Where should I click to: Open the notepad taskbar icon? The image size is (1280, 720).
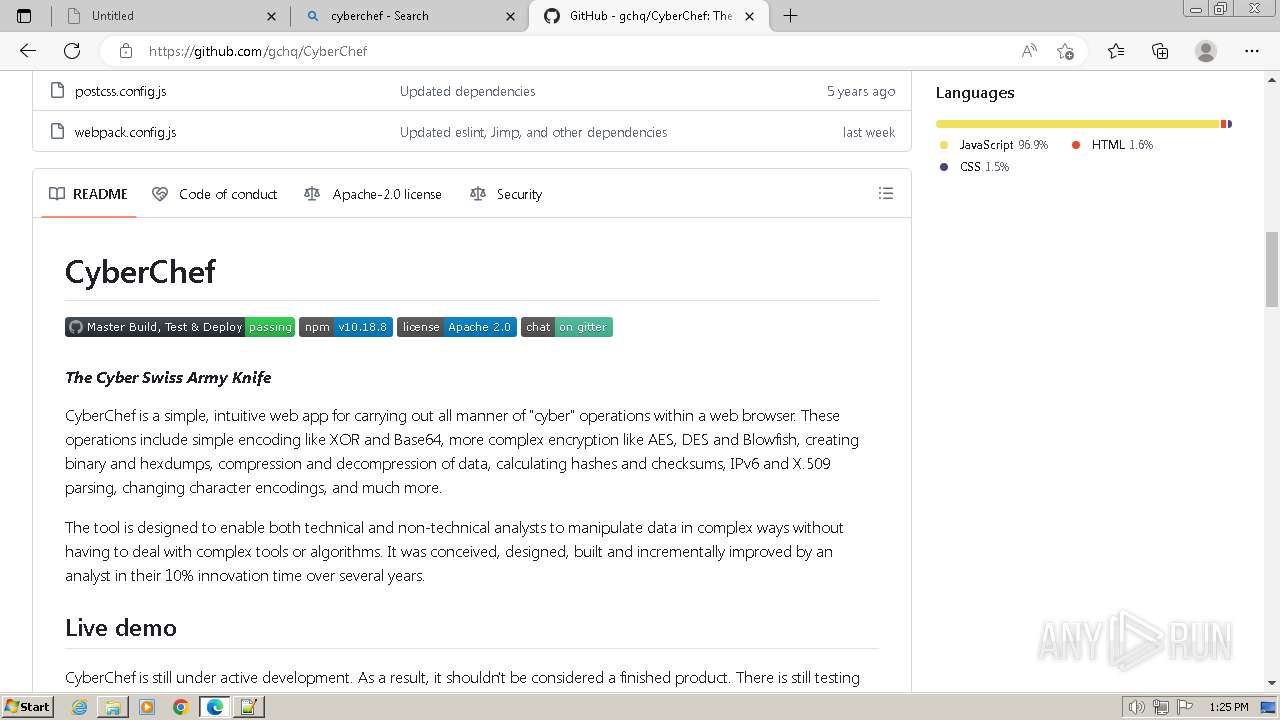248,707
